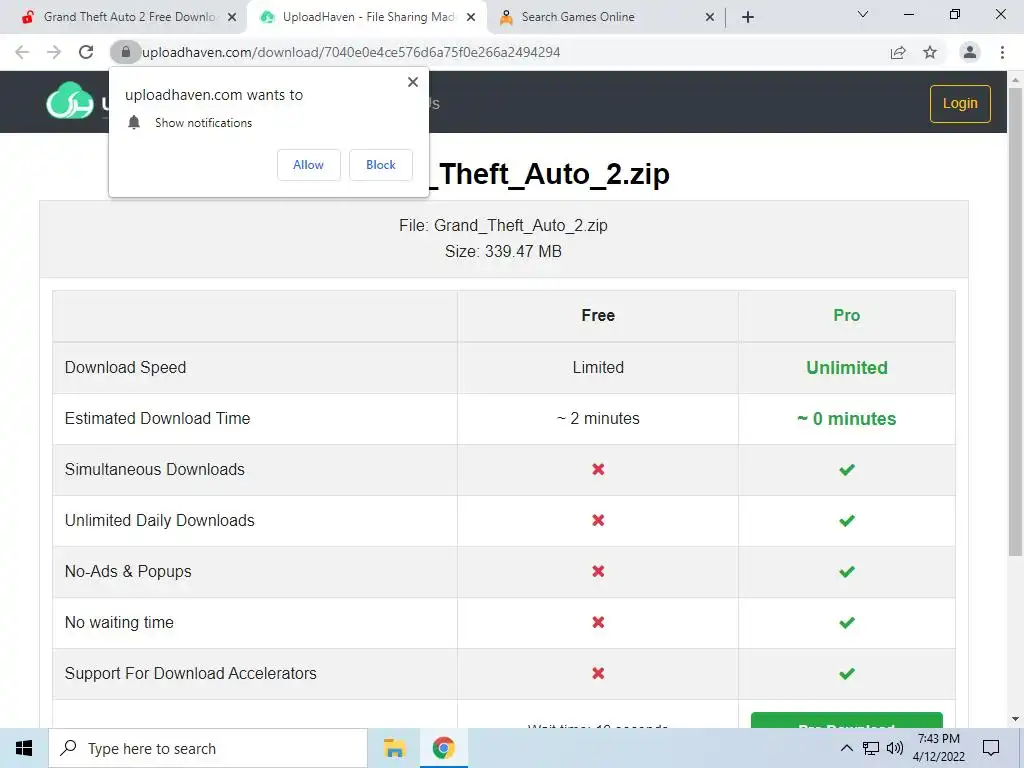Click the Windows taskbar search box
Viewport: 1024px width, 768px height.
point(208,748)
